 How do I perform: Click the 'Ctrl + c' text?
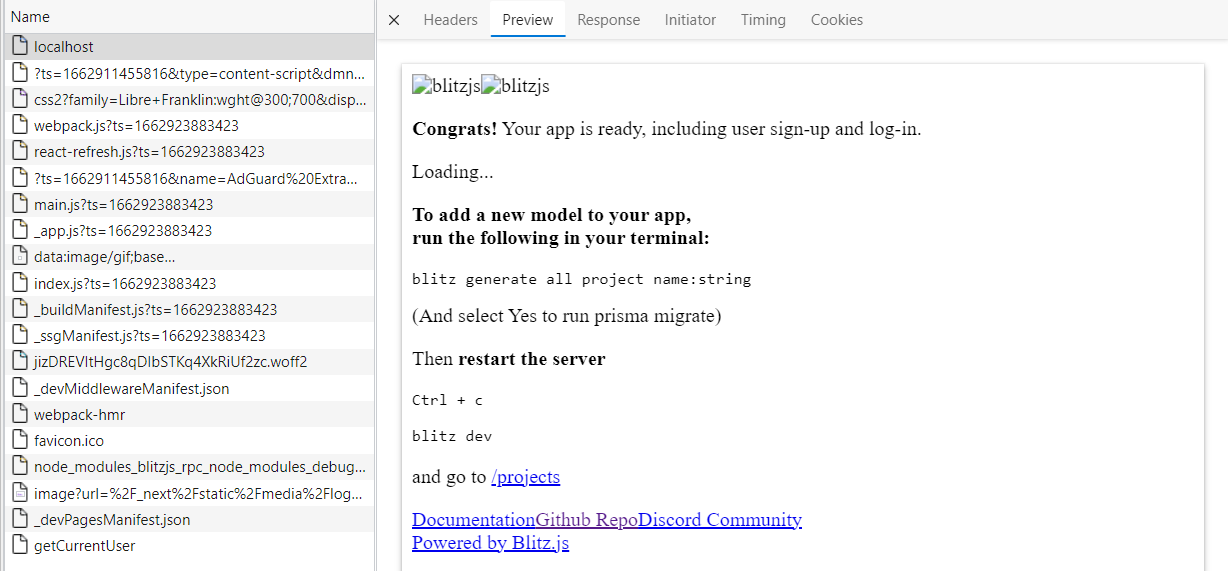(x=447, y=400)
